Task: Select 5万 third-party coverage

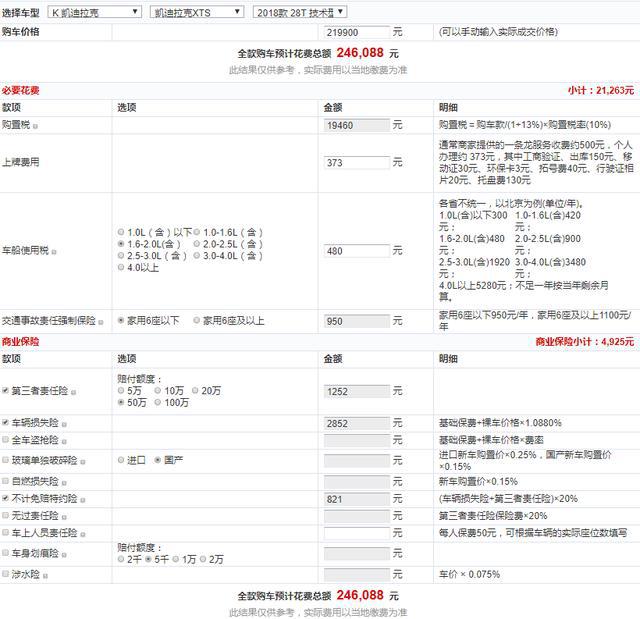Action: pyautogui.click(x=121, y=390)
